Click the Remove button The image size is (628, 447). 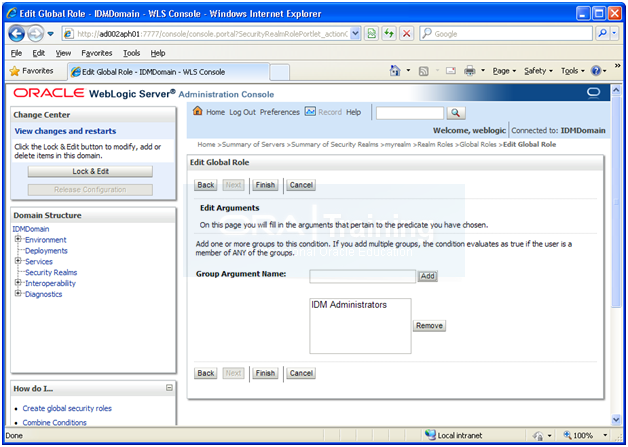point(429,326)
